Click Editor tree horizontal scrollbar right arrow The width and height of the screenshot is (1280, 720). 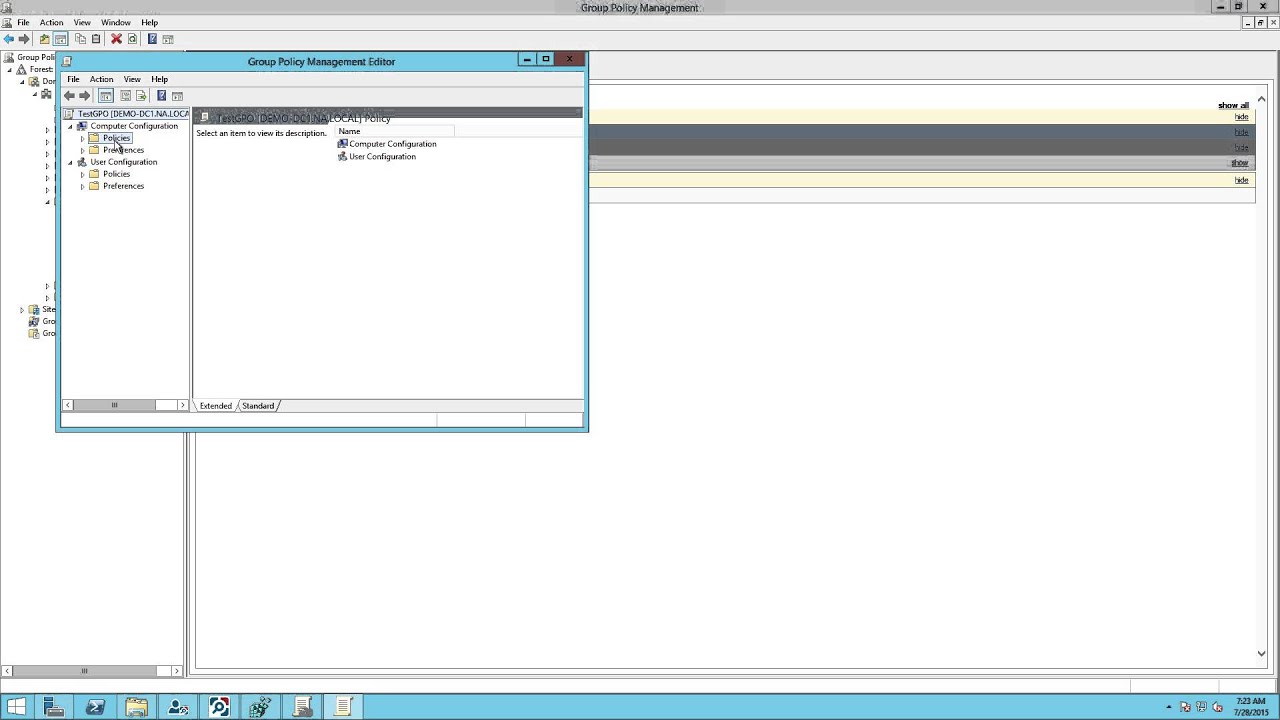182,405
